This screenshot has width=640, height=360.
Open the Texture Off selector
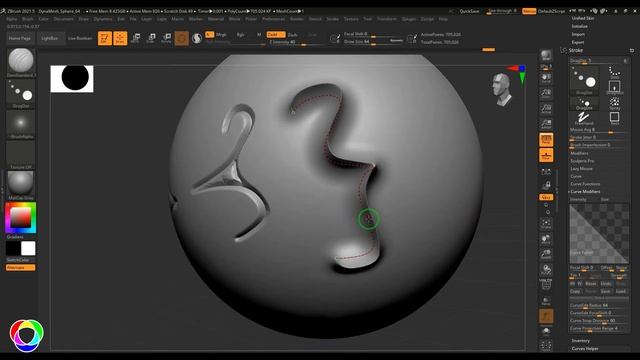point(21,155)
